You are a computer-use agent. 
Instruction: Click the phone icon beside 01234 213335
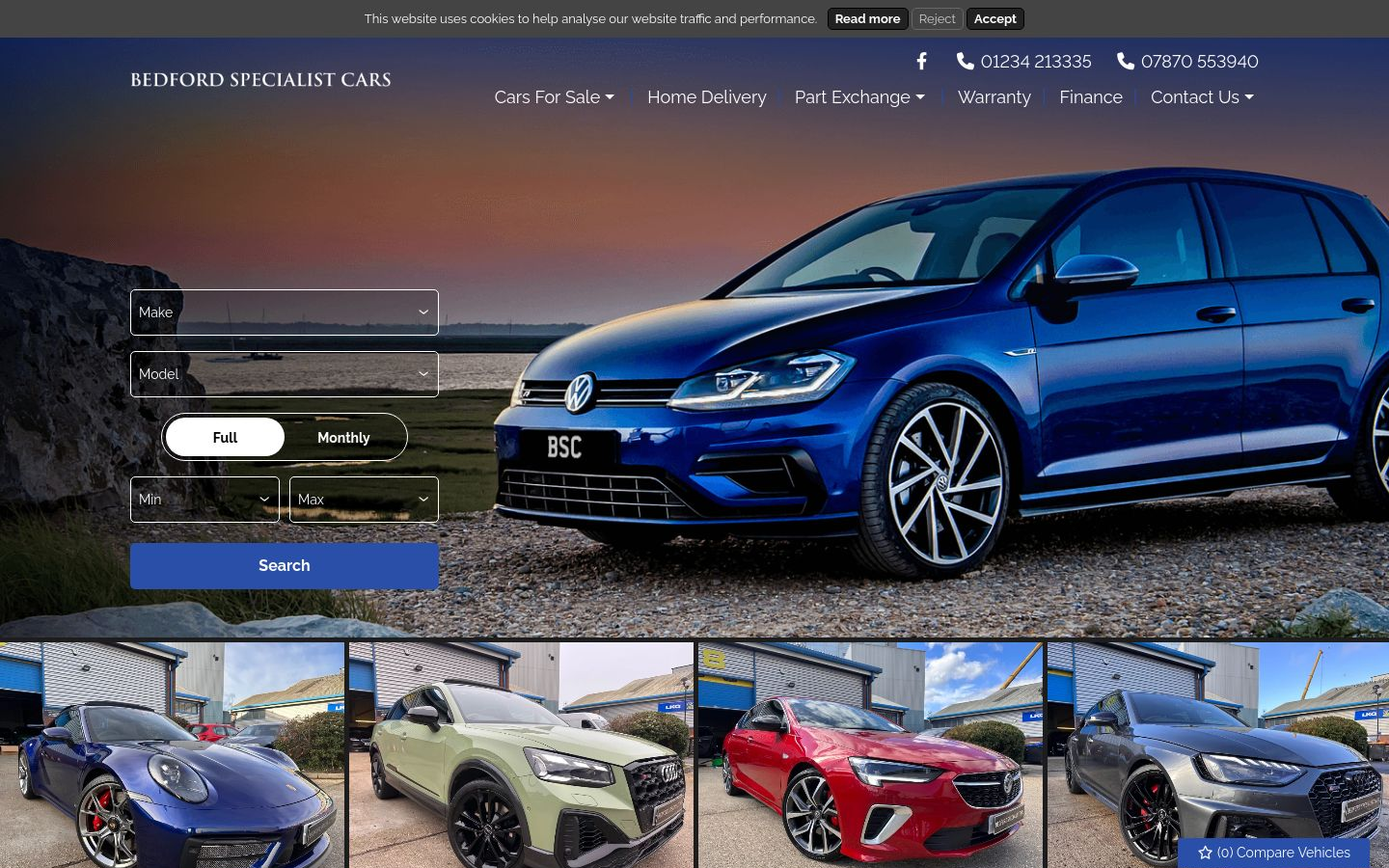click(x=965, y=62)
